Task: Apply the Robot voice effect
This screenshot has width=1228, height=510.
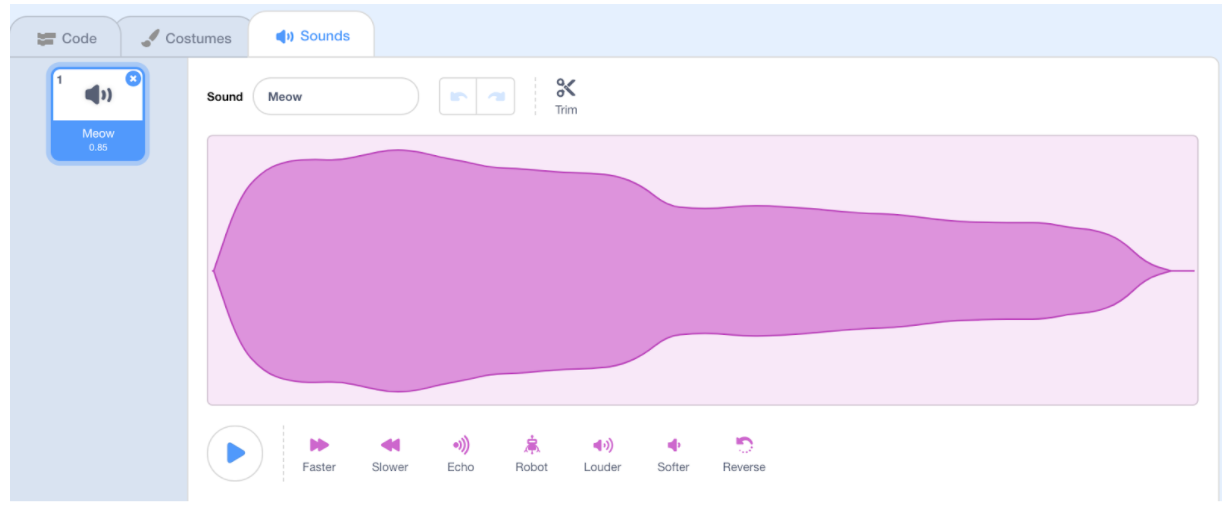Action: click(532, 454)
